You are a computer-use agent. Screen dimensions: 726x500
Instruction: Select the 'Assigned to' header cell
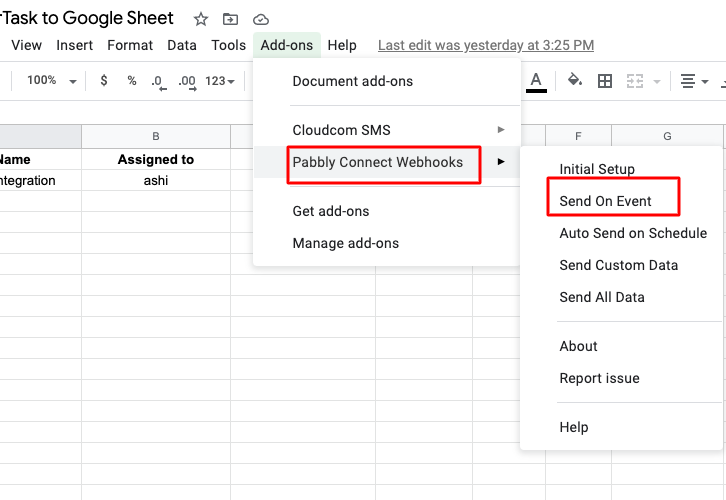[x=156, y=159]
